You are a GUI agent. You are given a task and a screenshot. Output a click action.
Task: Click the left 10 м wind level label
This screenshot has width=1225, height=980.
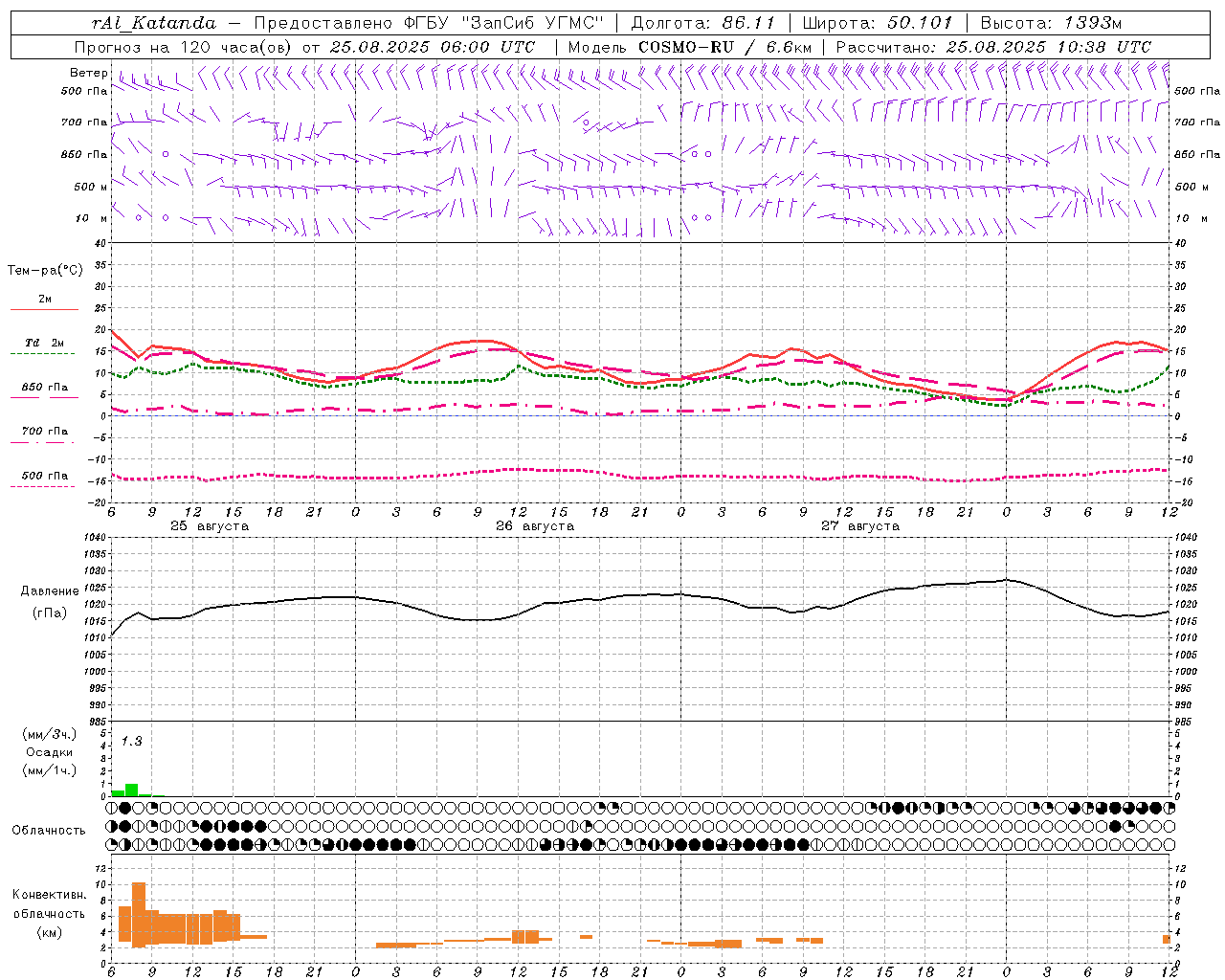point(92,218)
